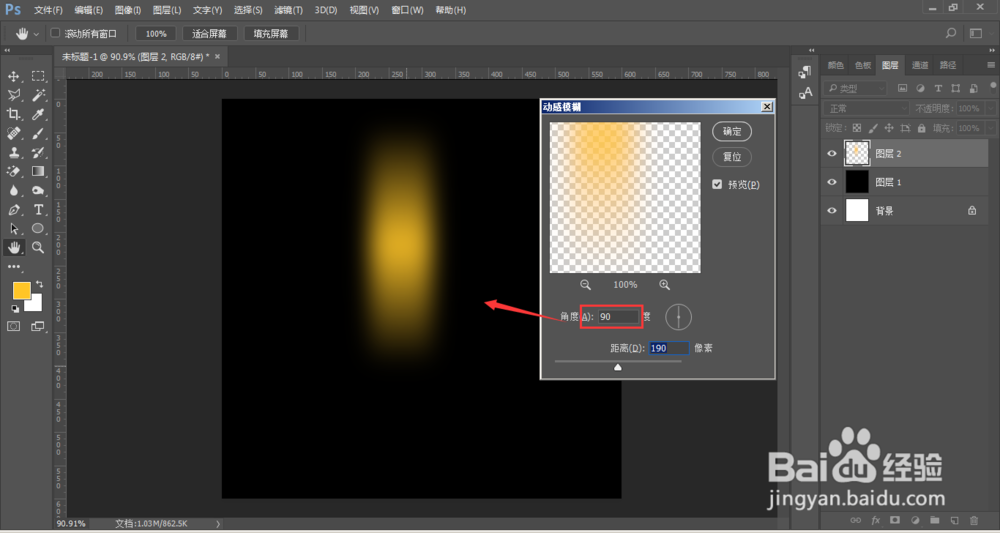Add a layer style with fx

(876, 521)
